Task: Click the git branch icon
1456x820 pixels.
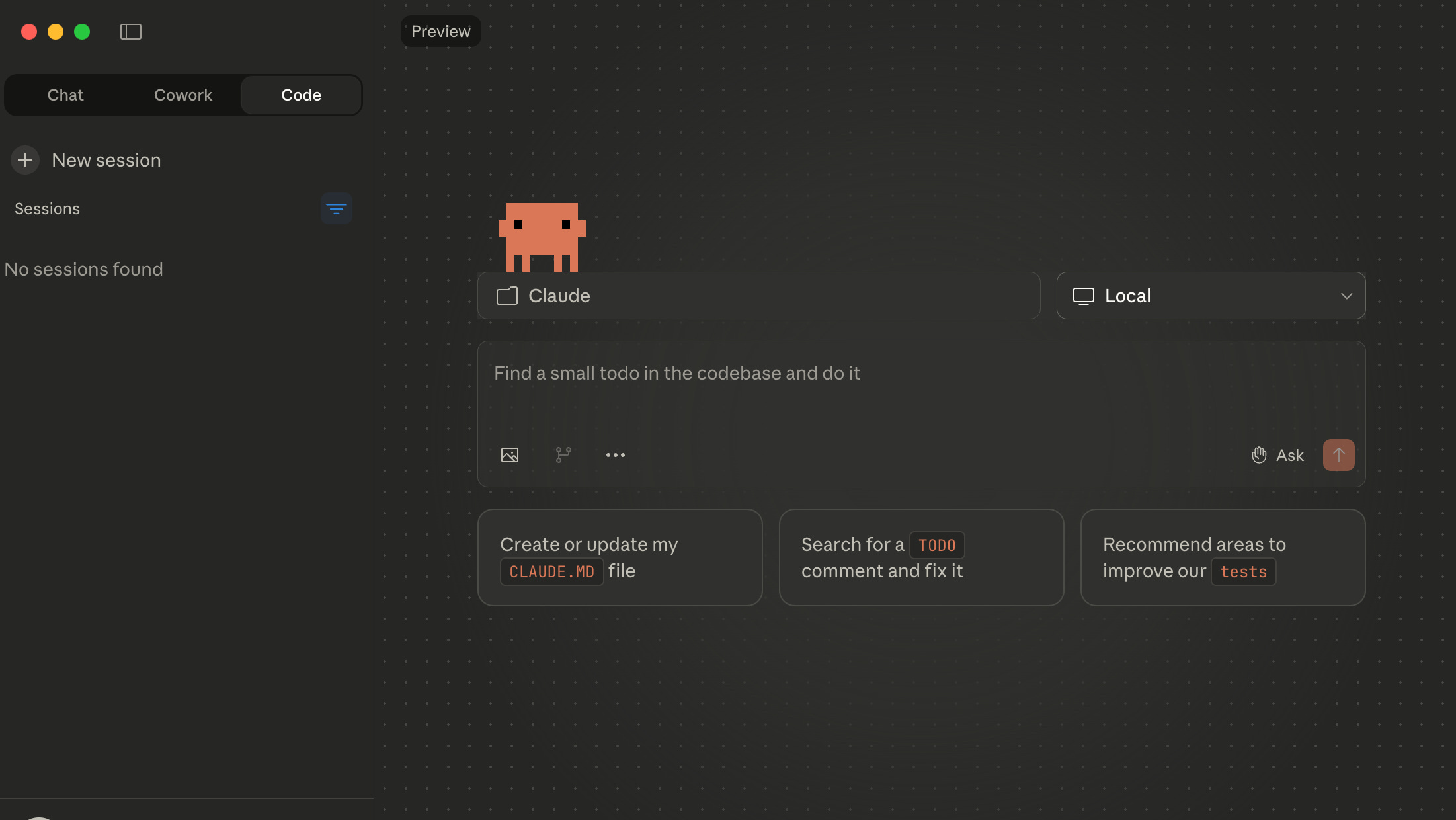Action: click(x=563, y=455)
